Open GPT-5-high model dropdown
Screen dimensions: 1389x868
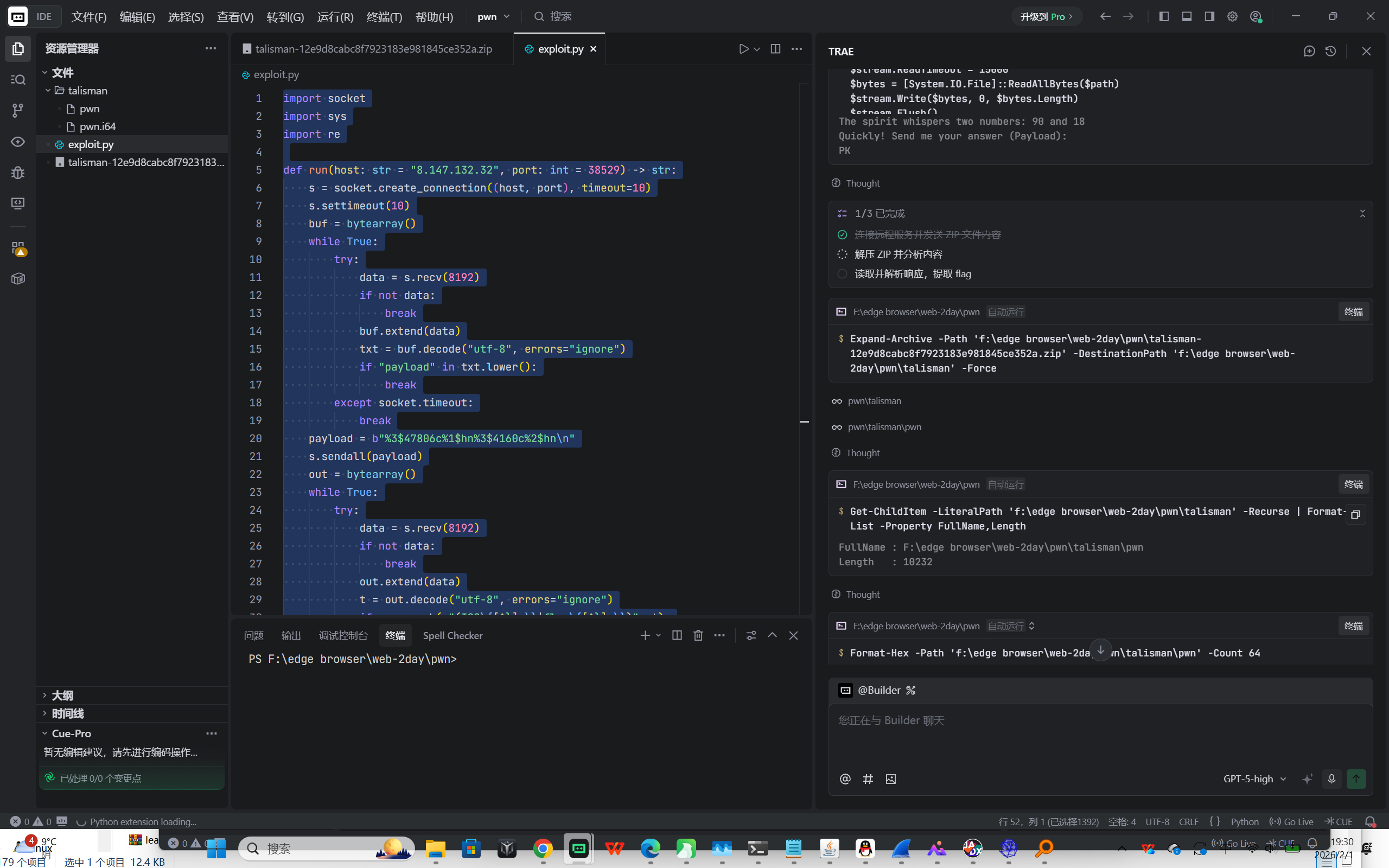[x=1254, y=779]
